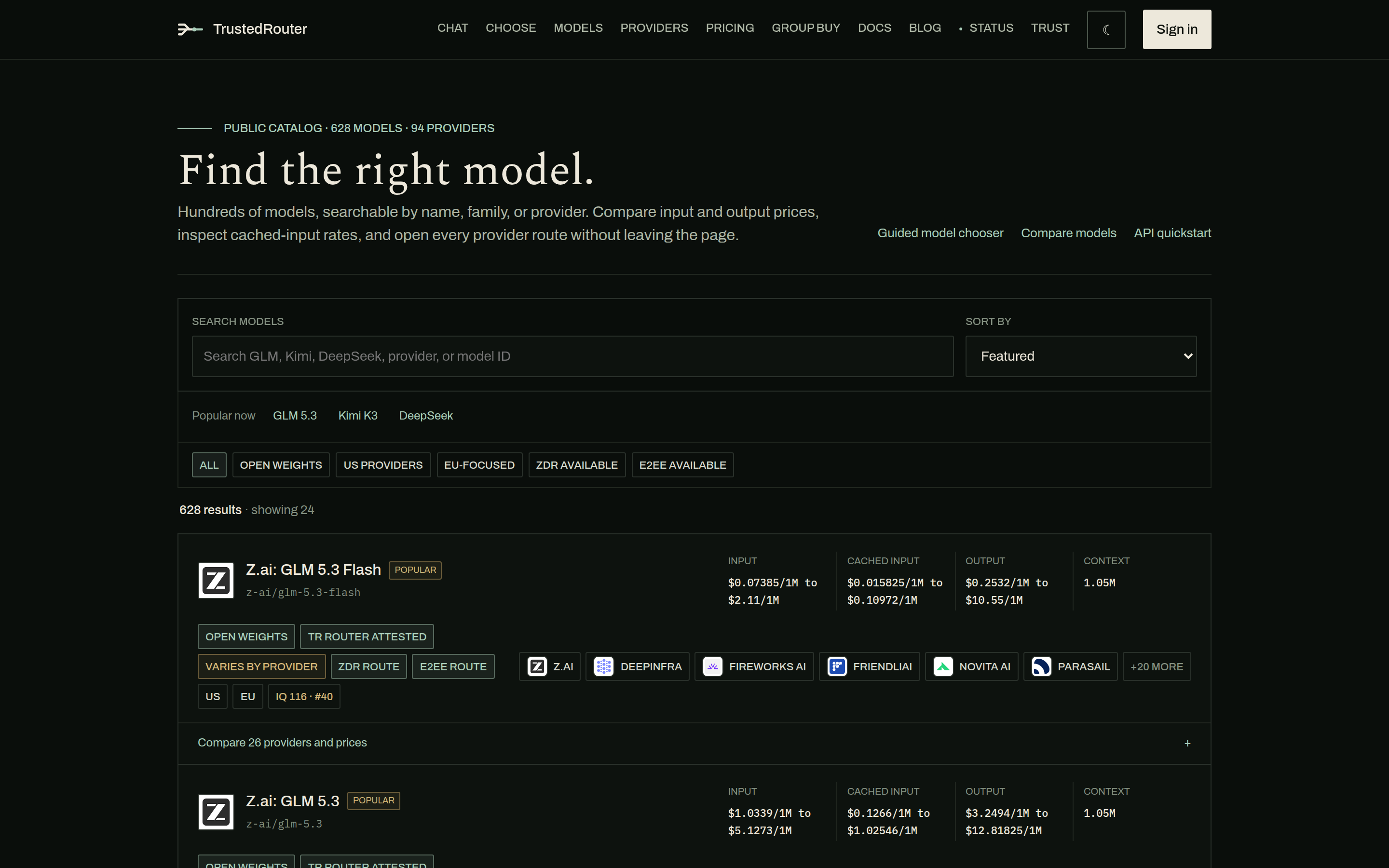1389x868 pixels.
Task: Click VARIES BY PROVIDER tag
Action: [261, 666]
